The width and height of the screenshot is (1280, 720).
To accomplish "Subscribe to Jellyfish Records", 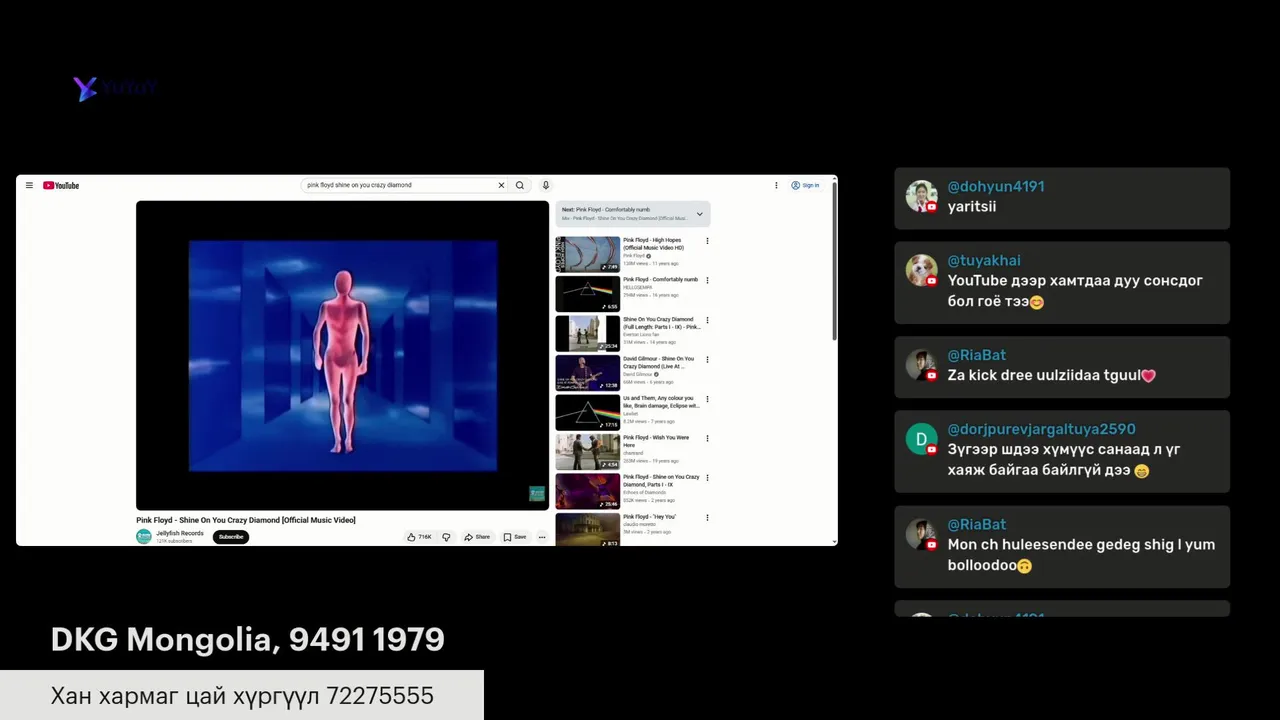I will click(x=231, y=537).
